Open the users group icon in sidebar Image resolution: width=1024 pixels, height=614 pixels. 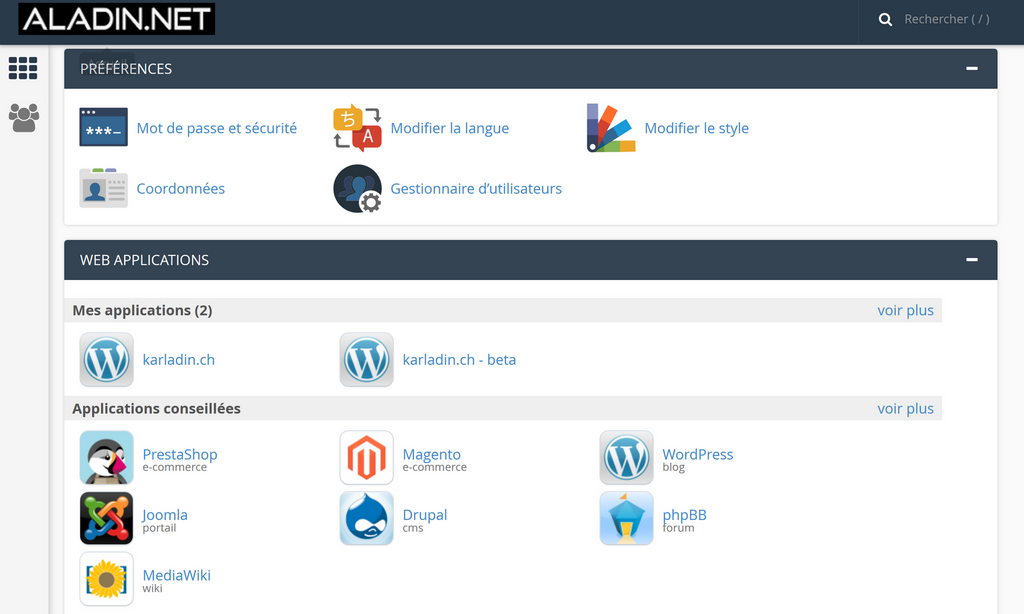point(23,118)
